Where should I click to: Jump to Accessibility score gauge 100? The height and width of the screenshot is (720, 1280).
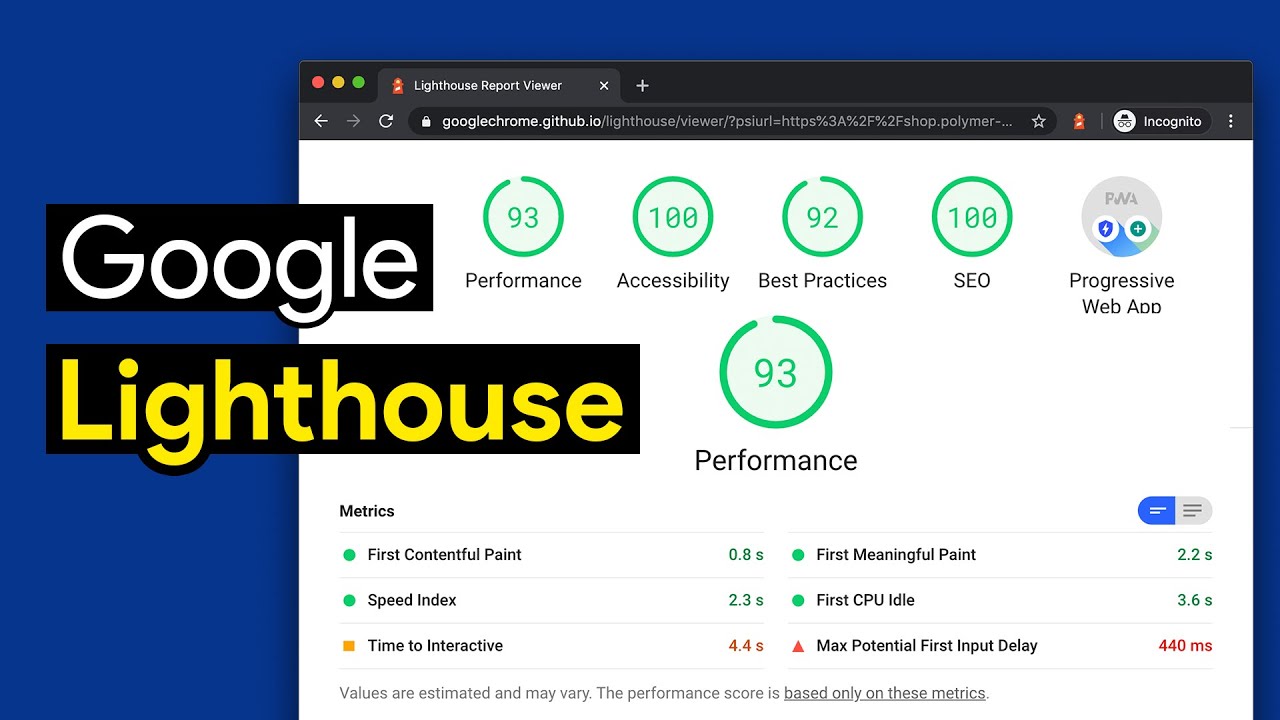pos(673,217)
